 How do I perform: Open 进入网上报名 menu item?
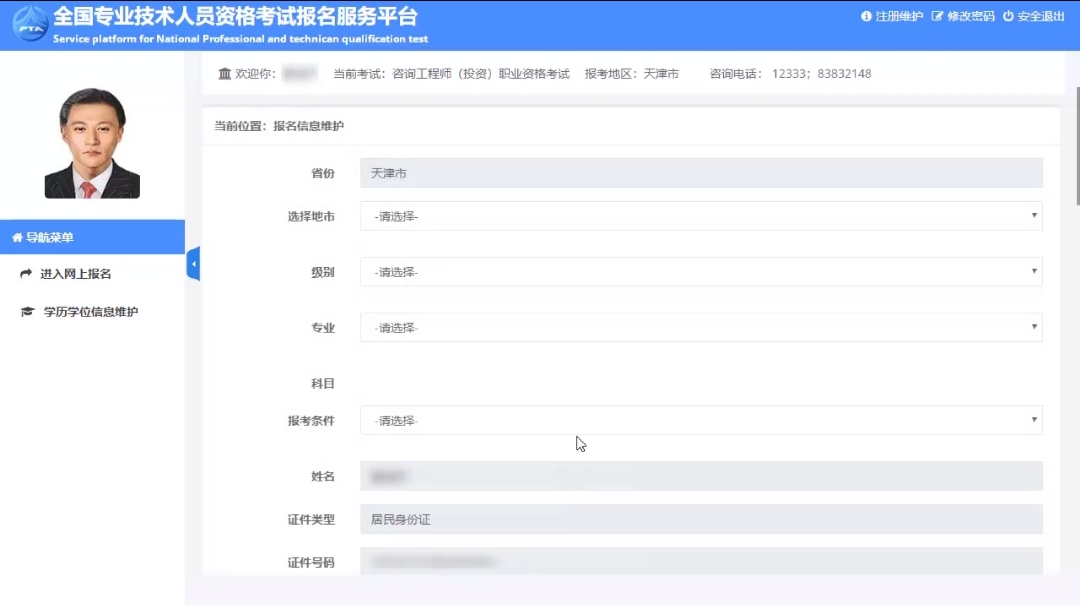point(75,274)
